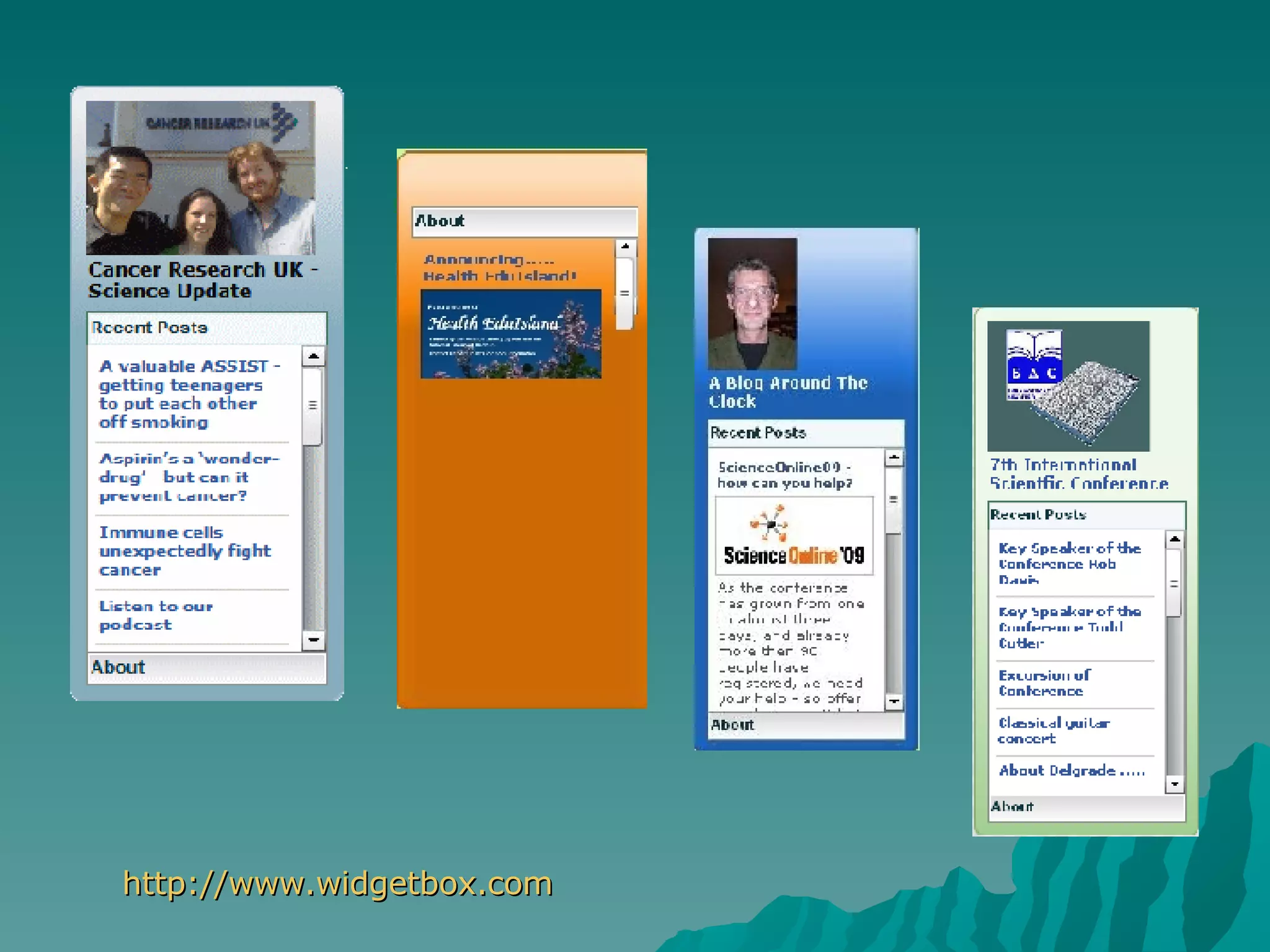Open the Cancer Research UK team photo
Image resolution: width=1270 pixels, height=952 pixels.
click(x=200, y=178)
